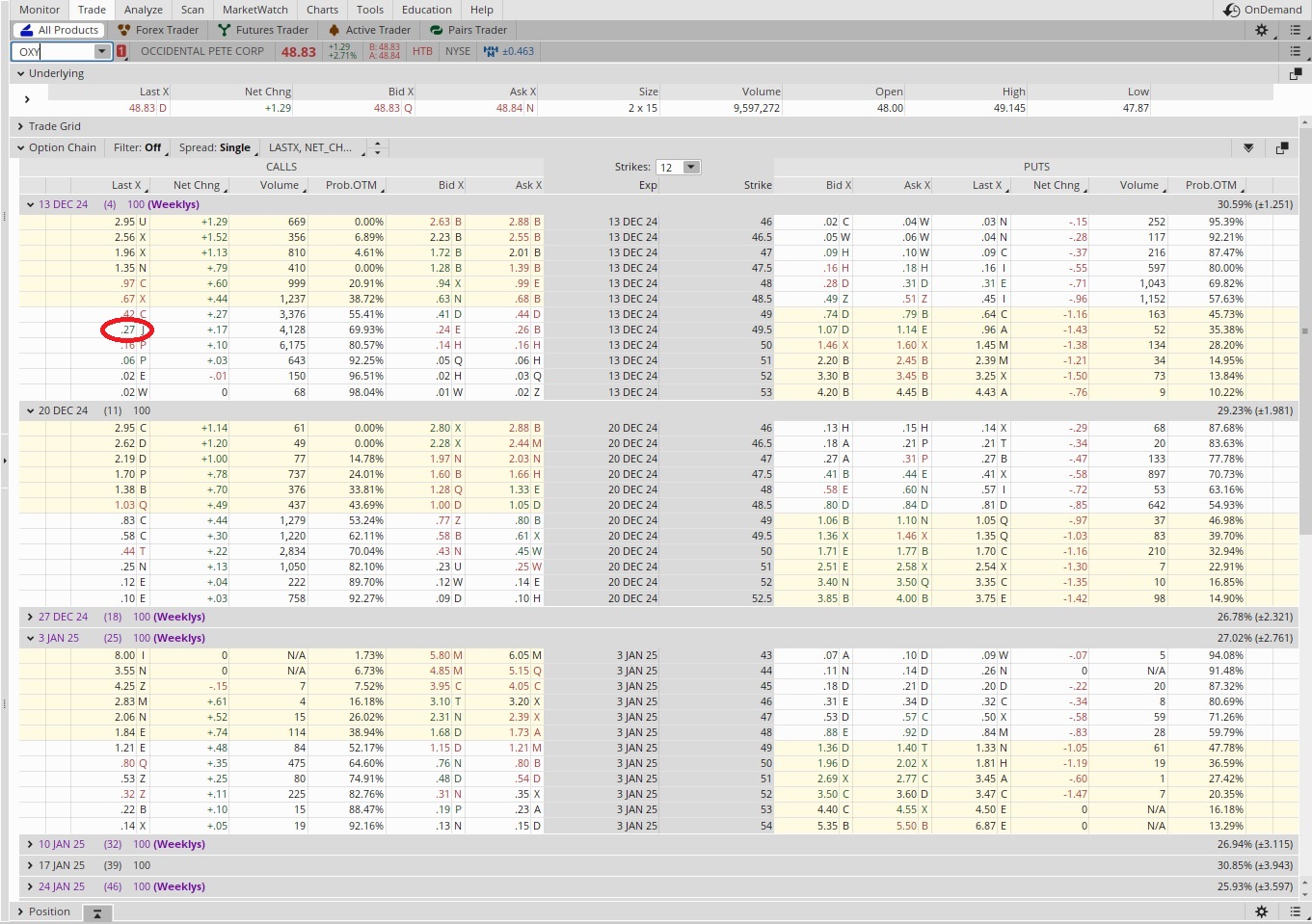
Task: Expand the 27 DEC 24 weekly expiration
Action: coord(31,617)
